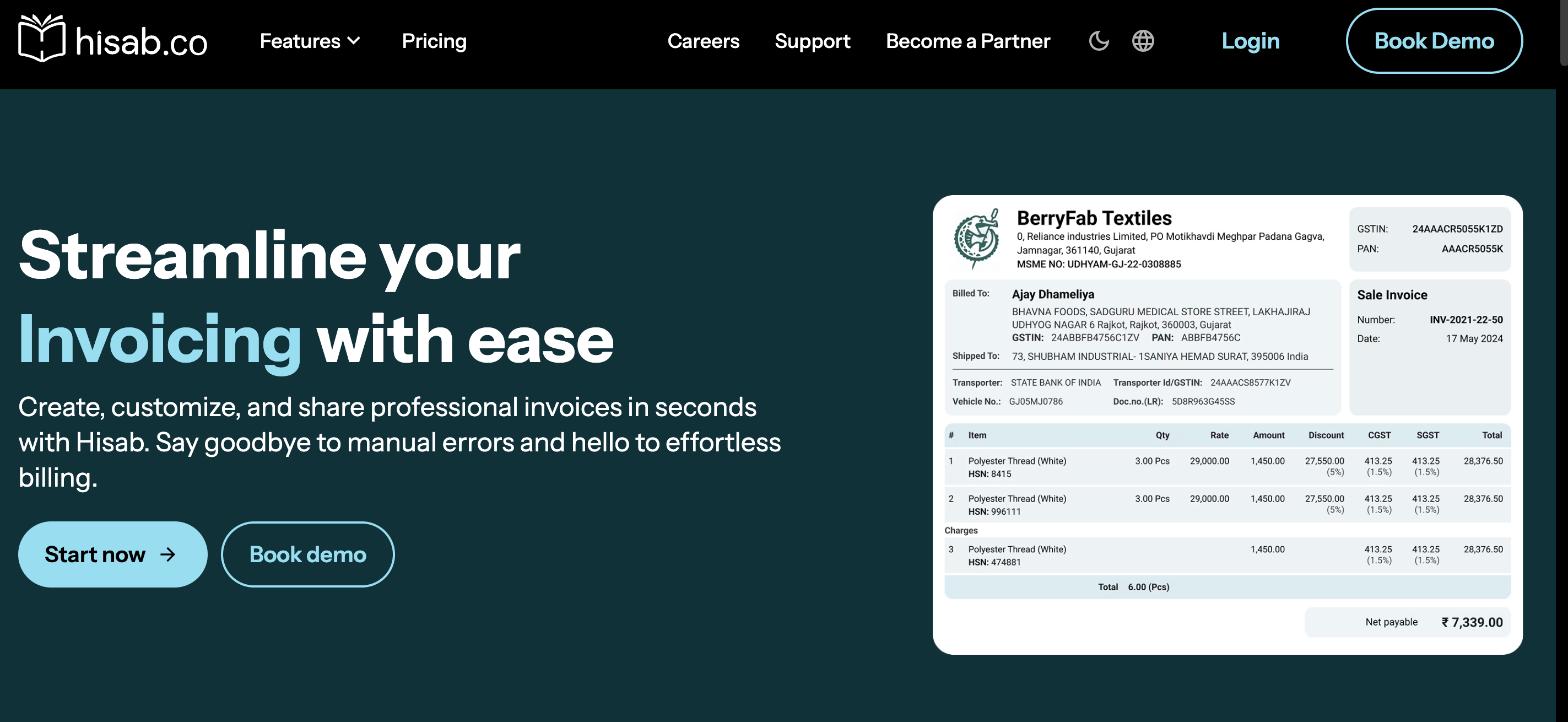Open the Support page
The image size is (1568, 722).
(x=812, y=41)
